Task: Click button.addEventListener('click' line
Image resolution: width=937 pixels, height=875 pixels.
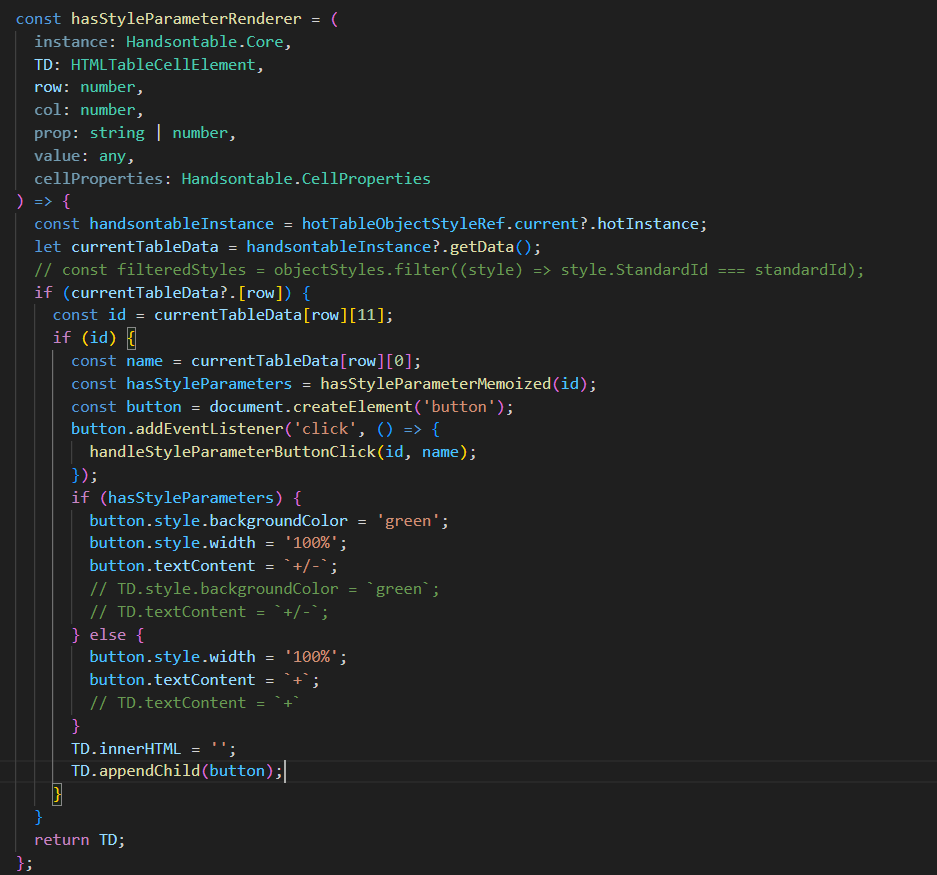Action: click(255, 429)
